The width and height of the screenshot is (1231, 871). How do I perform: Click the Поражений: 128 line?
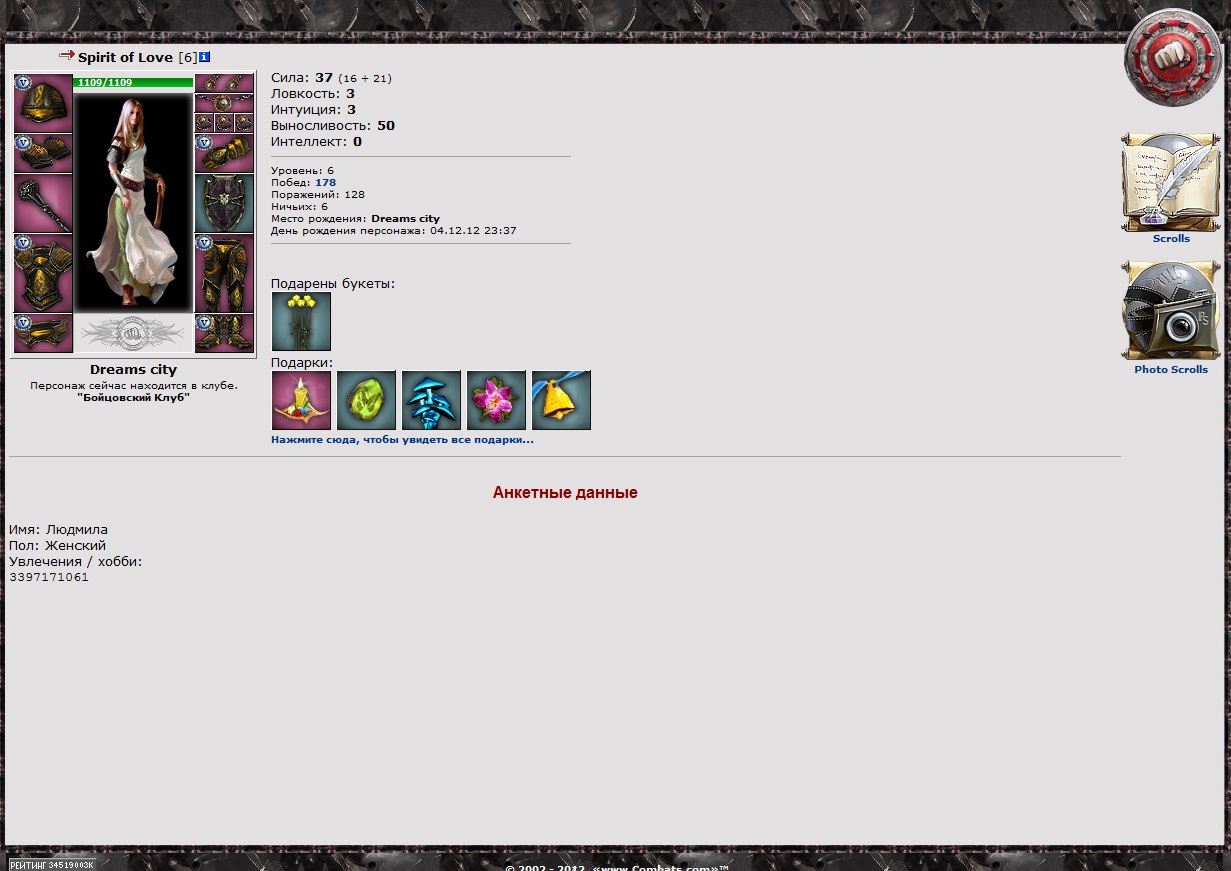coord(318,195)
